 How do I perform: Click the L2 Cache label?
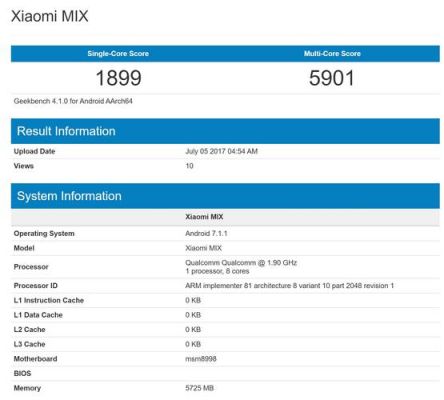(x=29, y=330)
